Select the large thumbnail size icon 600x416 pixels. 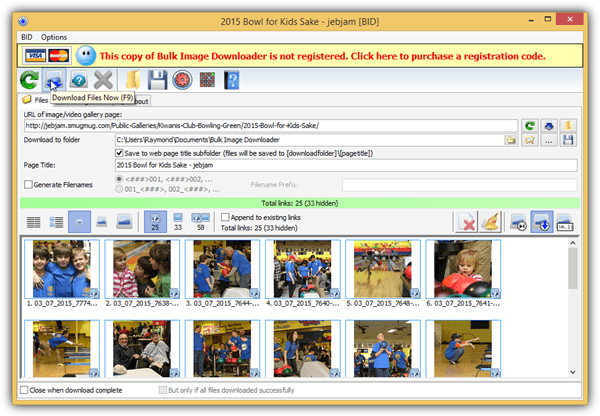(124, 222)
